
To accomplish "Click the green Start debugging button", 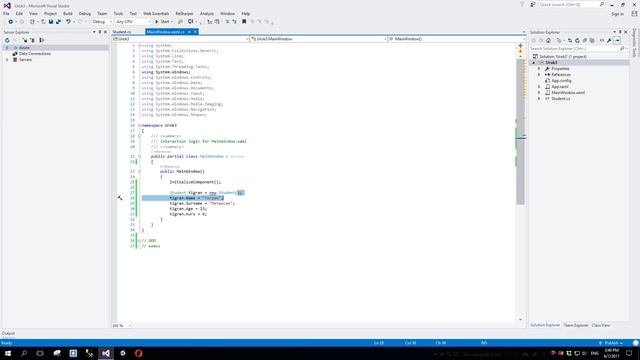I will point(162,22).
